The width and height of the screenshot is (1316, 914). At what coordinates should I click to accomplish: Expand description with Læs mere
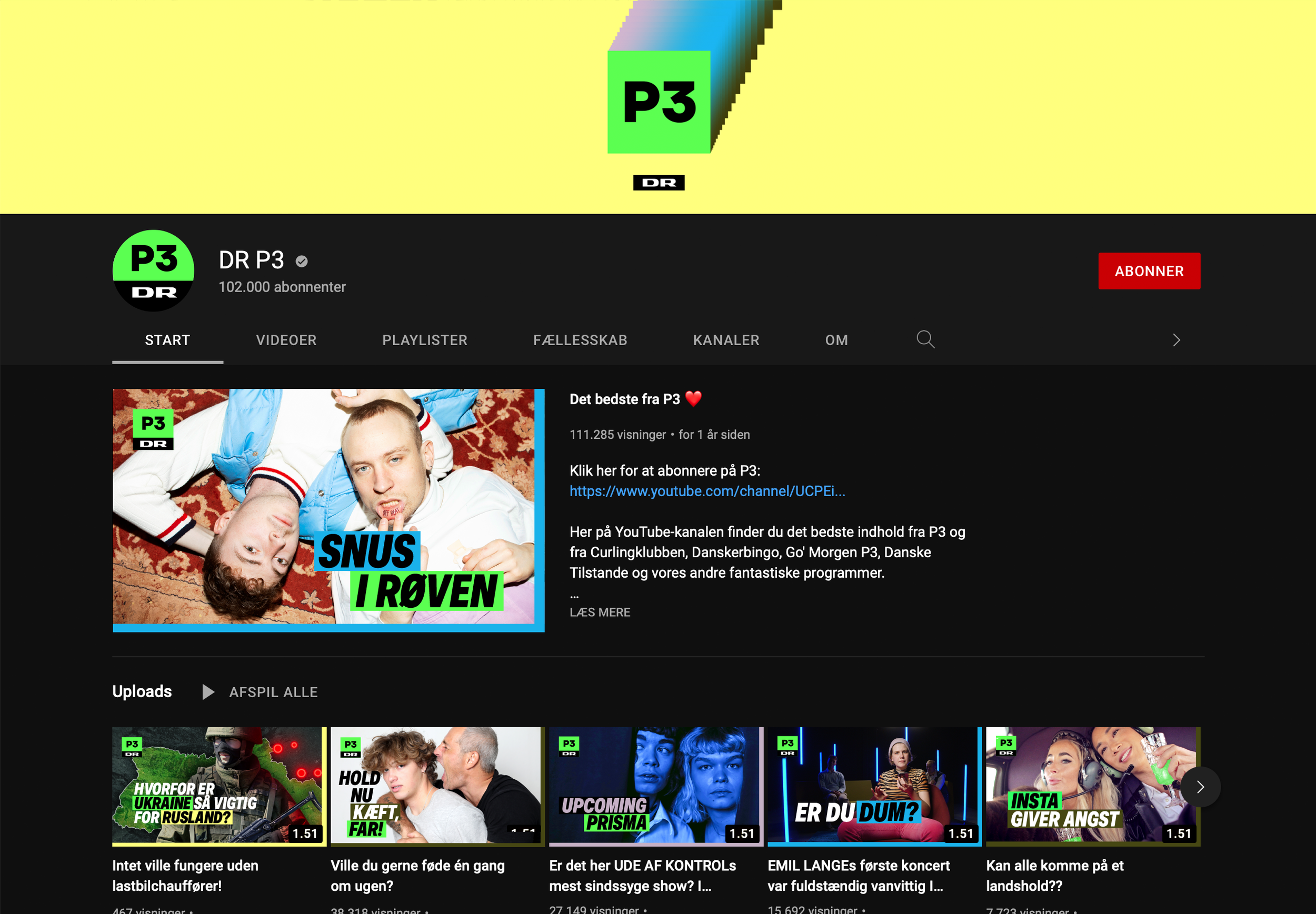(599, 612)
